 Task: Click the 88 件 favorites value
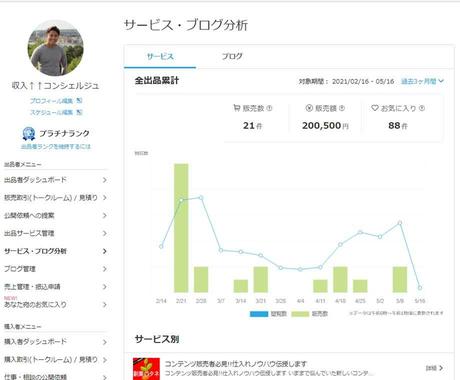pos(398,126)
